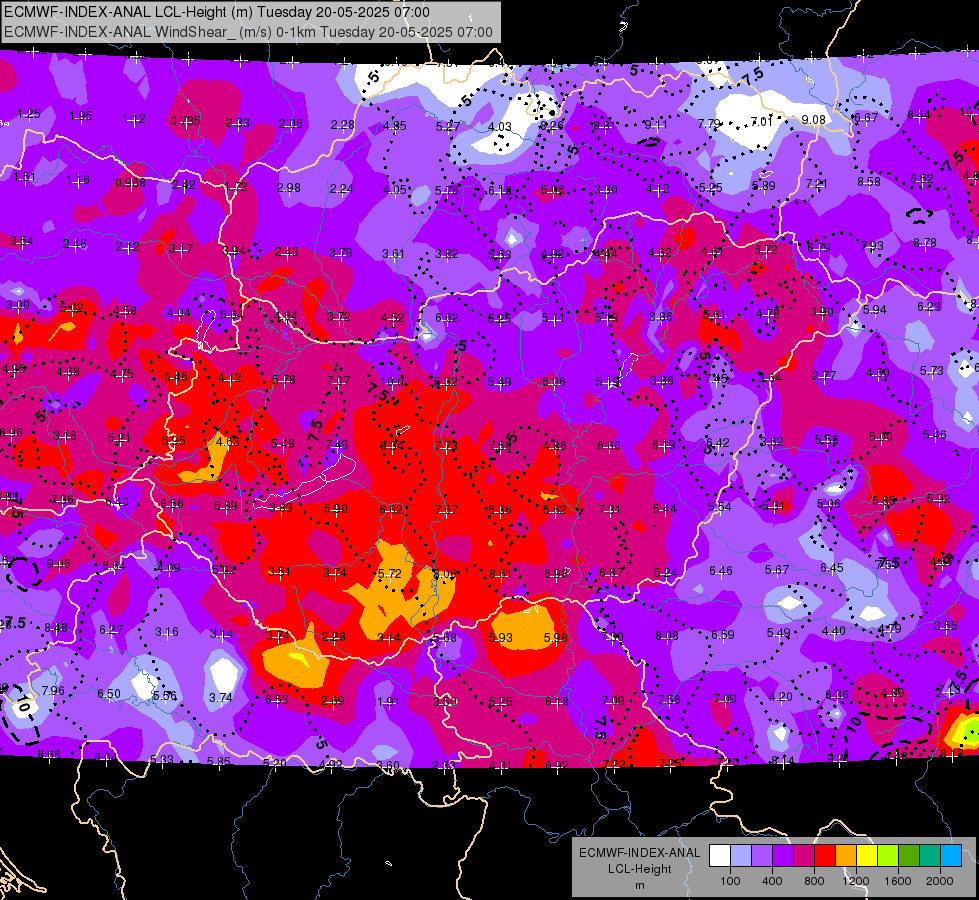
Task: Click the wind shear value 0.735
Action: point(185,121)
